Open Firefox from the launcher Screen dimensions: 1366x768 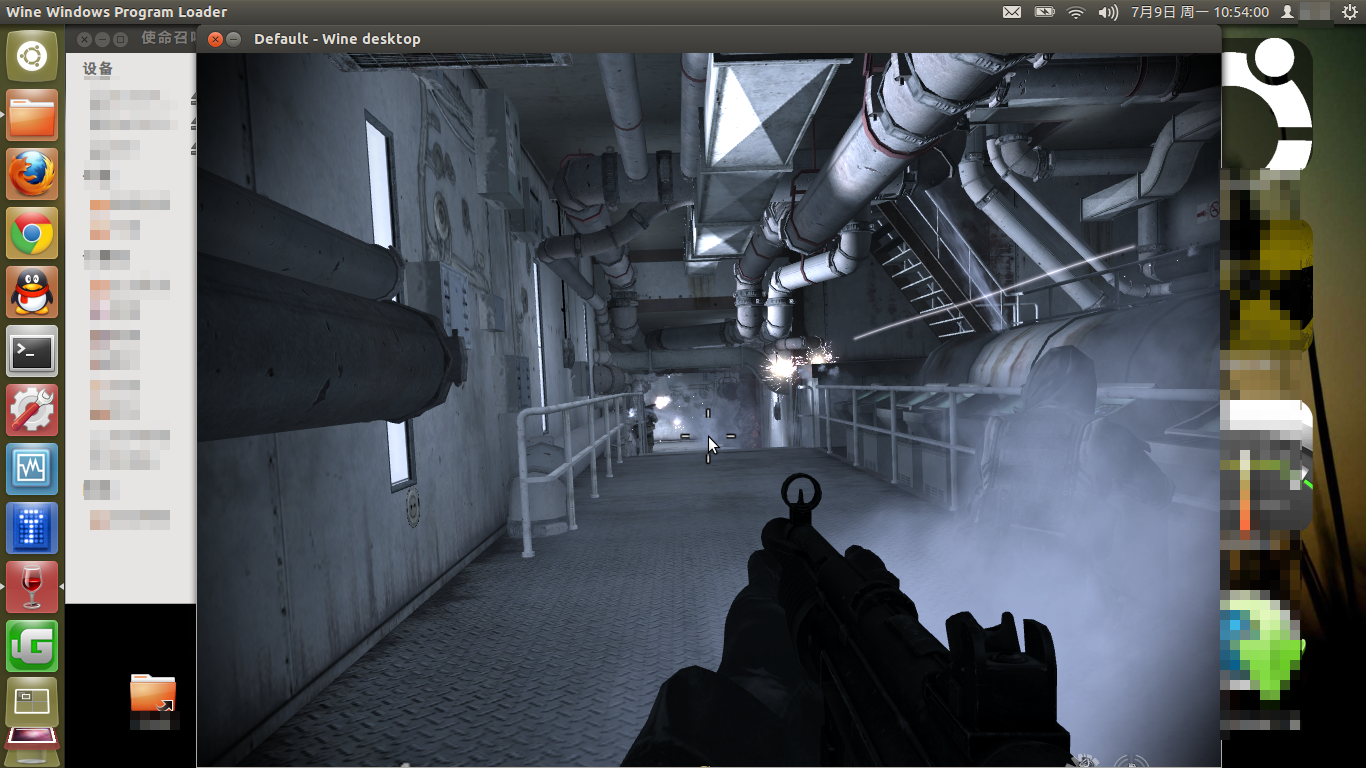click(32, 174)
